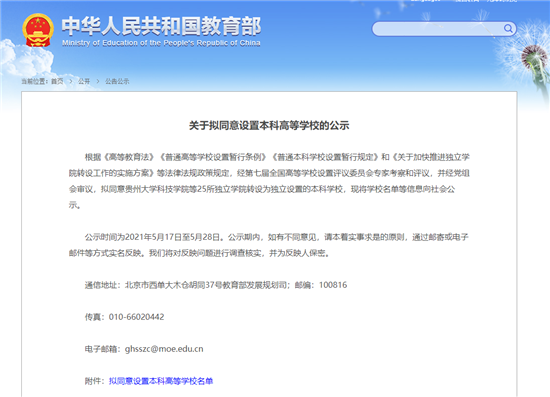Screen dimensions: 550x397
Task: Click the email address ghsszc@moe.edu.cn
Action: point(164,349)
